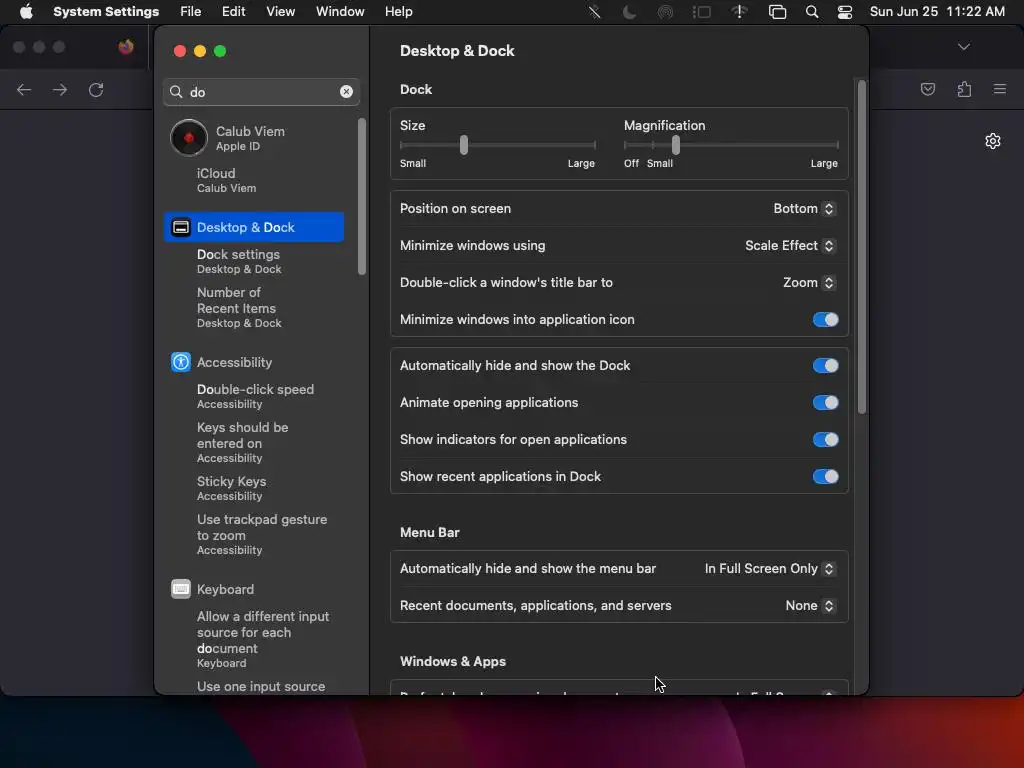Open Recent documents, applications, and servers dropdown

click(810, 605)
